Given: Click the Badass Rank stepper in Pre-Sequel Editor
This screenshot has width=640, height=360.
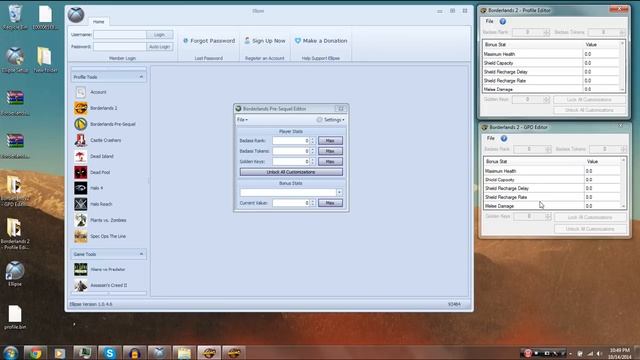Looking at the screenshot, I should click(313, 140).
